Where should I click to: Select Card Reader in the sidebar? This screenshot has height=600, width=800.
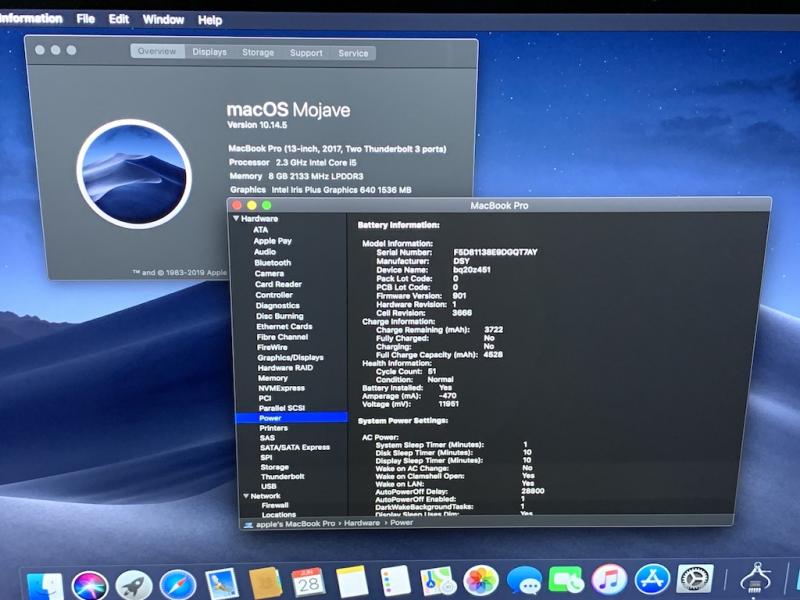(x=278, y=284)
